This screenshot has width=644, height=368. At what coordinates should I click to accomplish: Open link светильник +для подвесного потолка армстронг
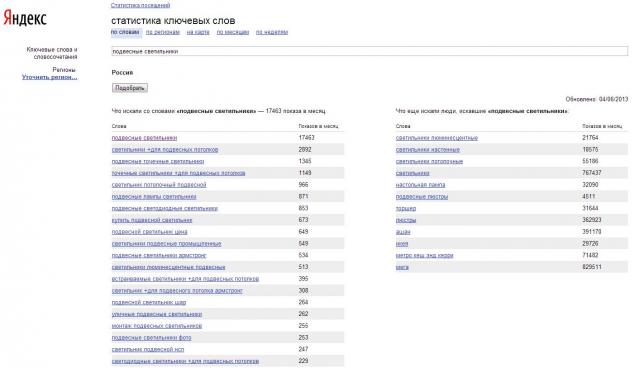[x=177, y=291]
